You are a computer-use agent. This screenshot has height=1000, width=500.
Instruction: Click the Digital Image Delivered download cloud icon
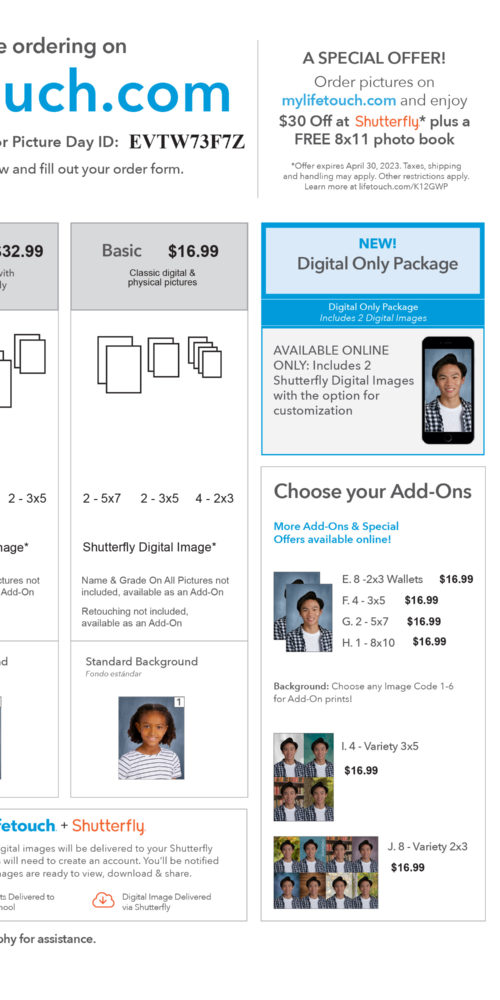coord(103,900)
